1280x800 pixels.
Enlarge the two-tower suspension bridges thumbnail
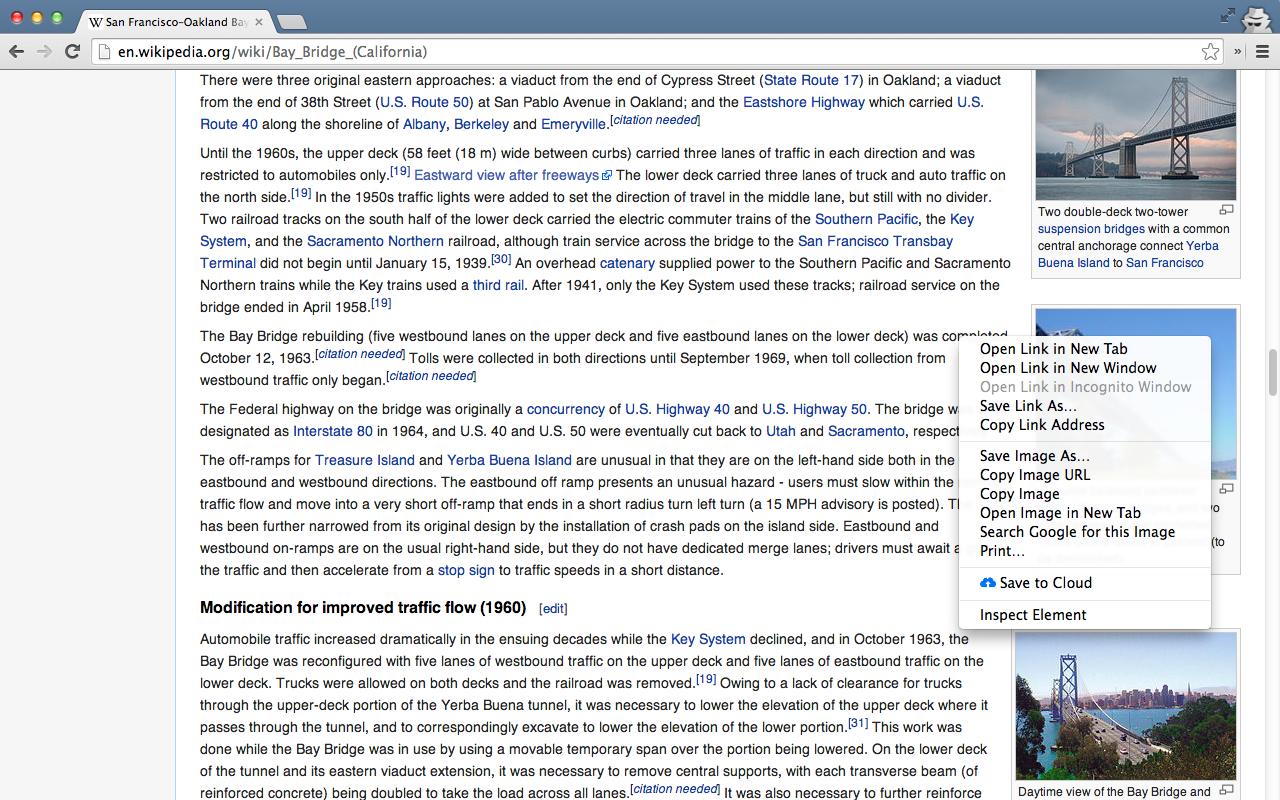(1226, 210)
